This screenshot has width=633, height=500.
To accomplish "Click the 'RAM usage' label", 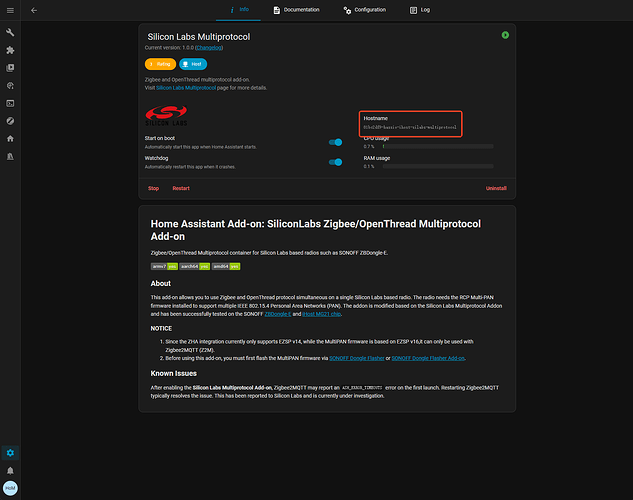I will coord(377,158).
